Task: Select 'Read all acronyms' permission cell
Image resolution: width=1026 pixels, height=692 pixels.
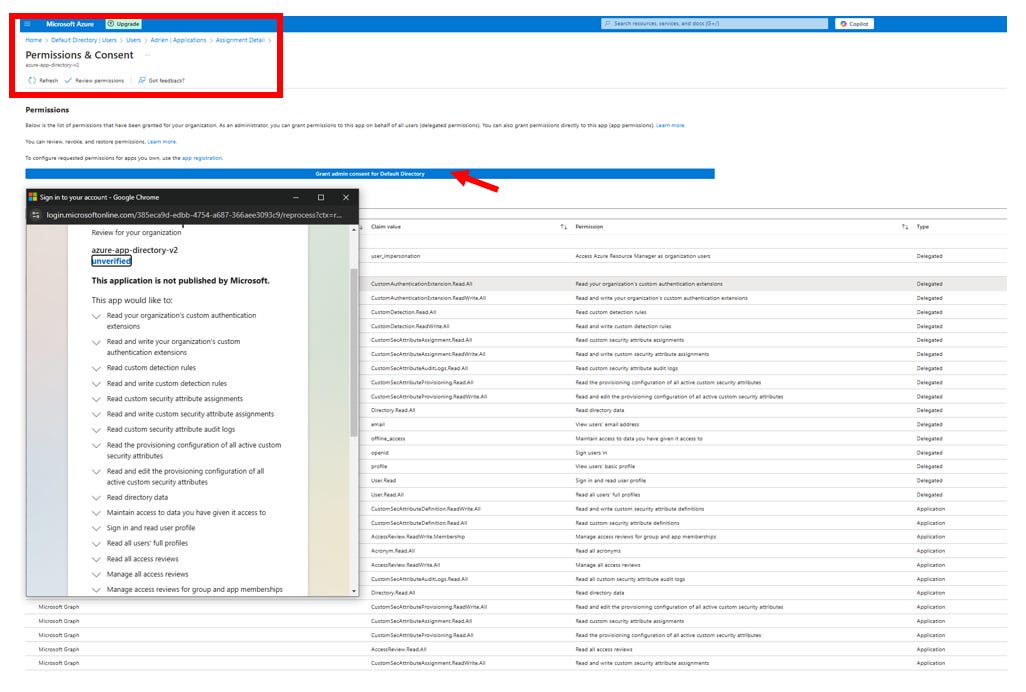Action: click(598, 551)
